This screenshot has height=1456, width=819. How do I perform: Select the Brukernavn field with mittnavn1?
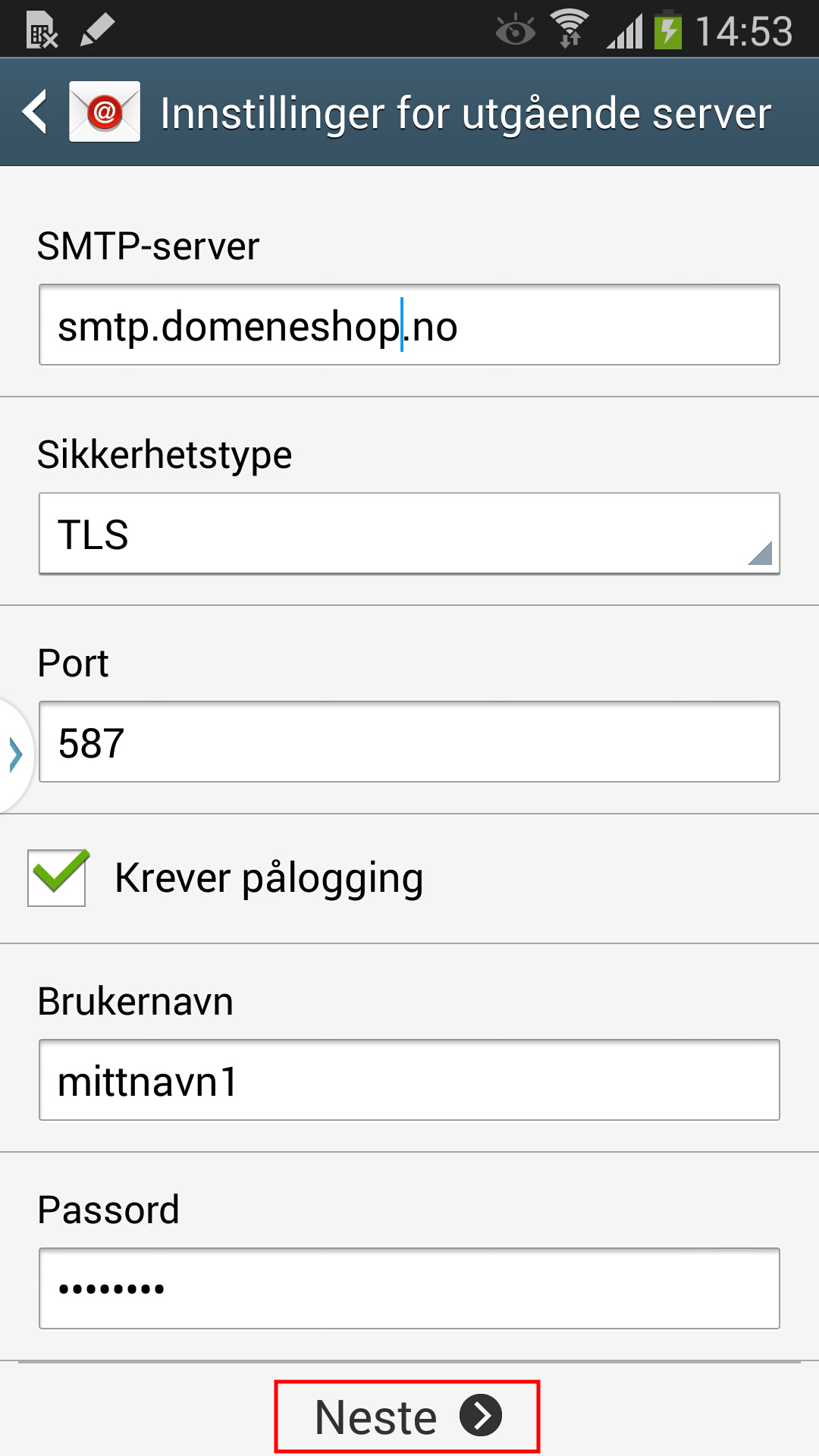coord(409,1081)
